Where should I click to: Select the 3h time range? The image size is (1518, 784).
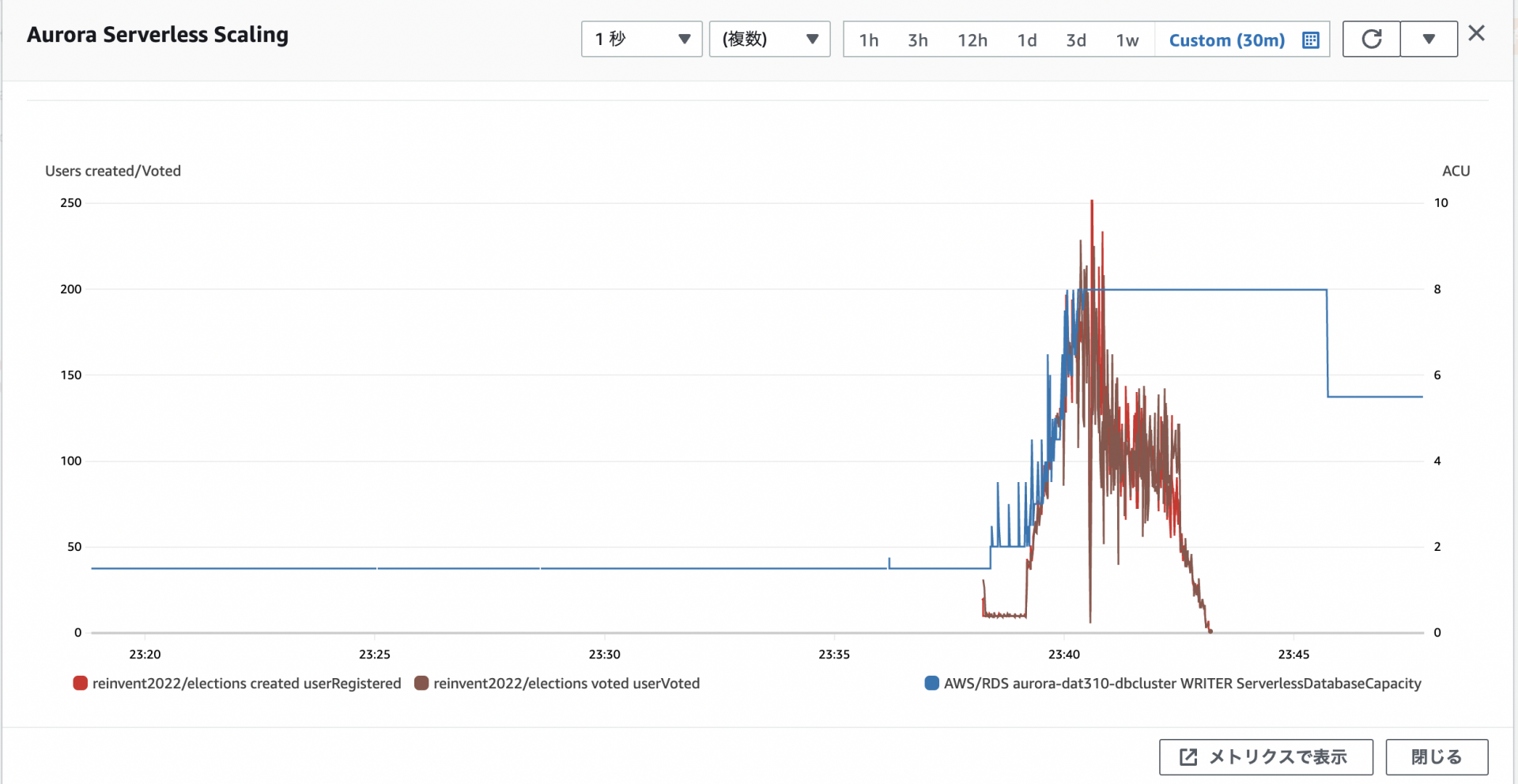point(917,40)
